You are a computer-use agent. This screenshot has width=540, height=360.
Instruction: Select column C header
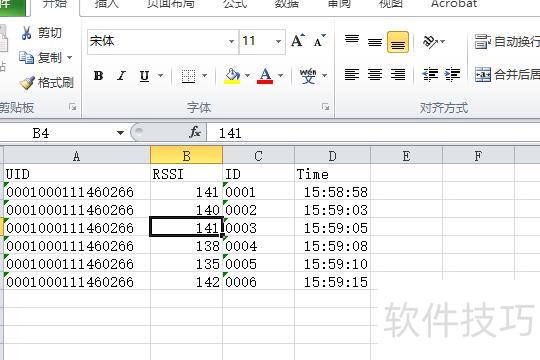(258, 156)
